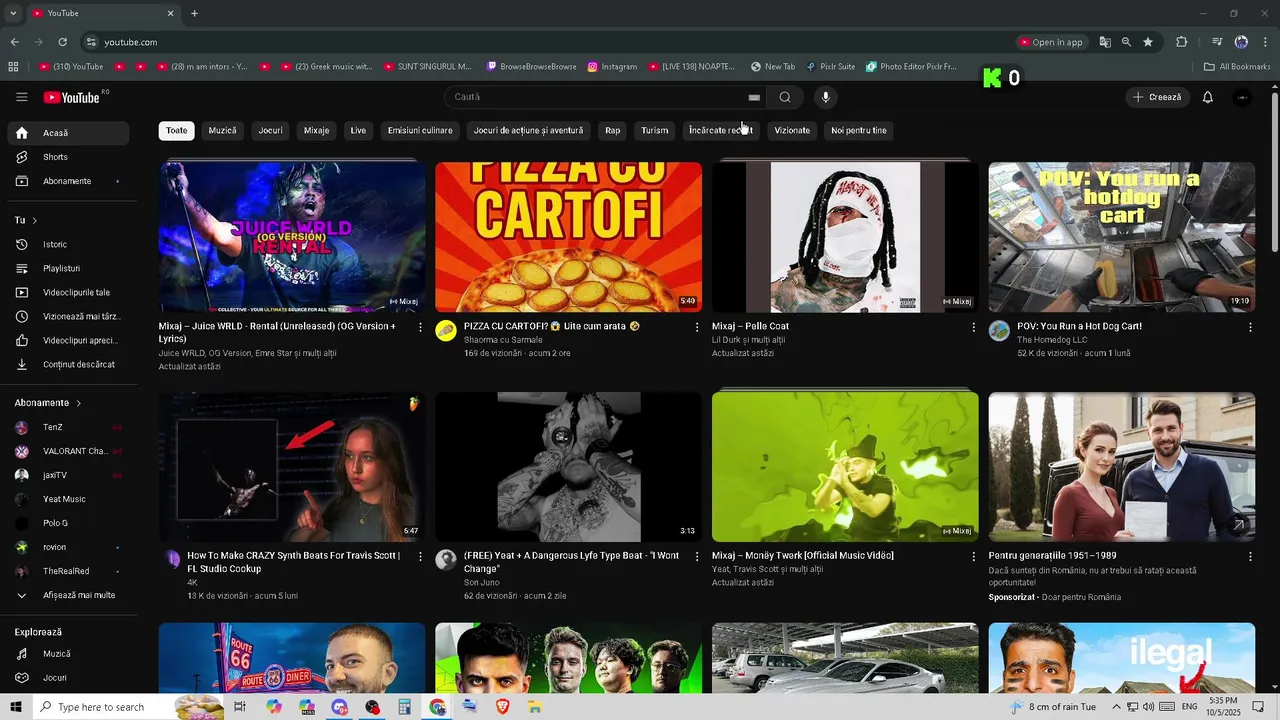Open options menu for Mixaj – Pelle Coat

[x=974, y=327]
